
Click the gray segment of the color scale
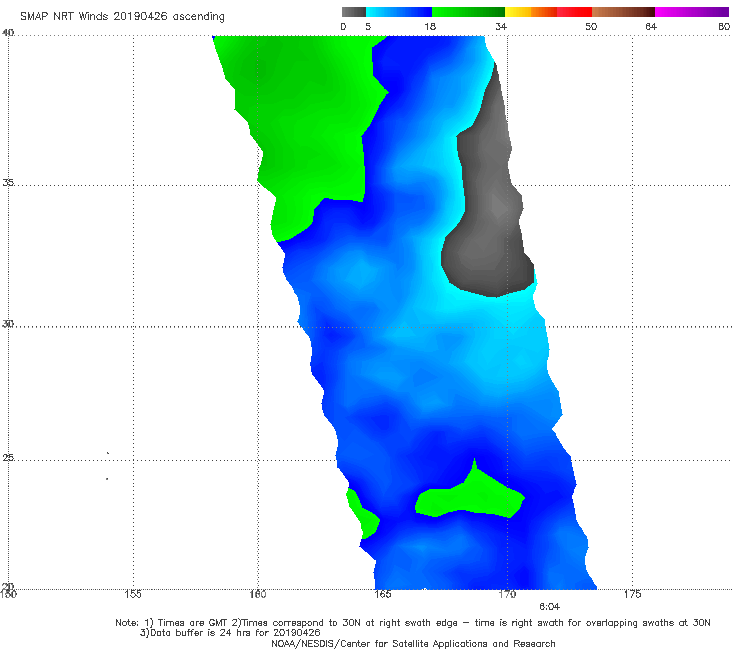pos(353,12)
